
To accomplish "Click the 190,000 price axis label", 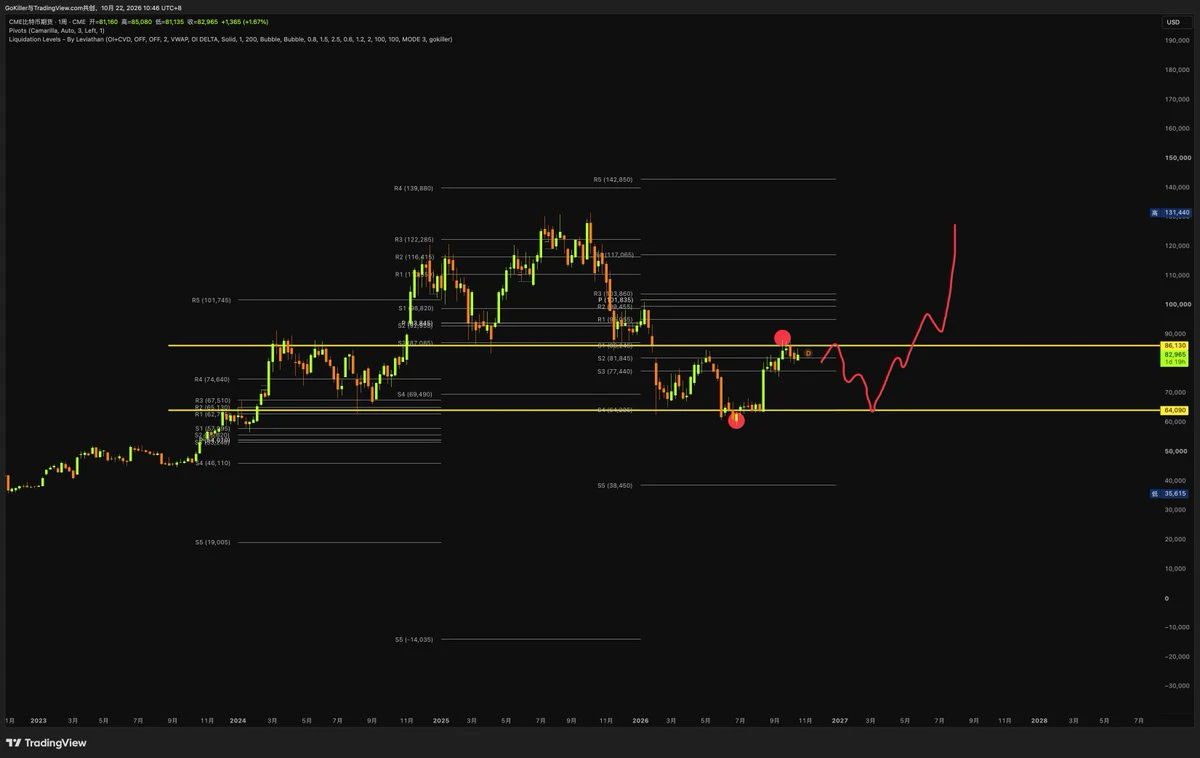I will pyautogui.click(x=1176, y=41).
